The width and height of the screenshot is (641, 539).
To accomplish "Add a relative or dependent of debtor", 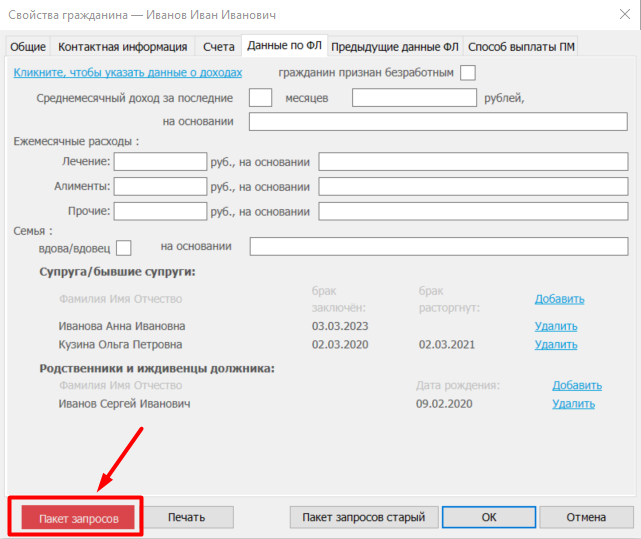I will tap(577, 385).
